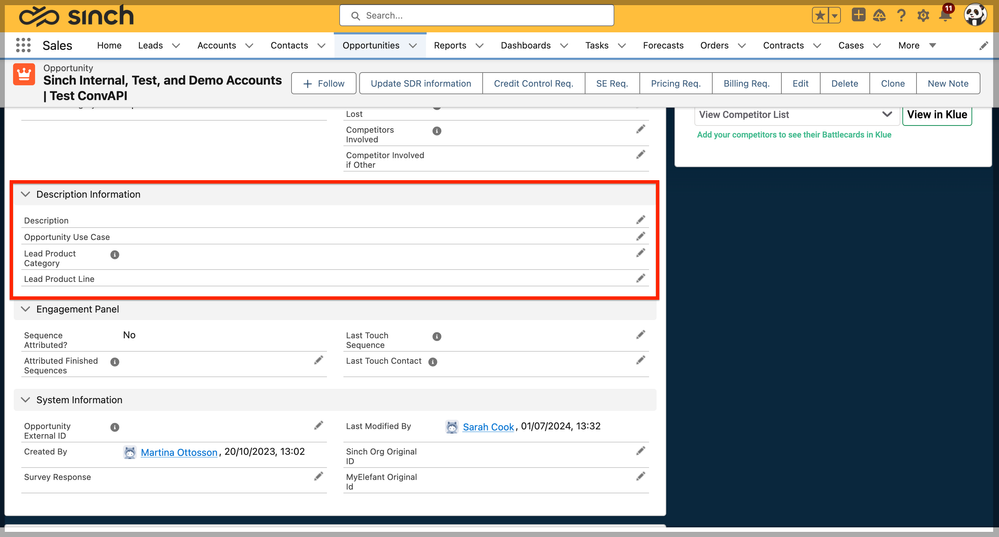This screenshot has width=999, height=537.
Task: Edit the Survey Response pencil
Action: point(319,476)
